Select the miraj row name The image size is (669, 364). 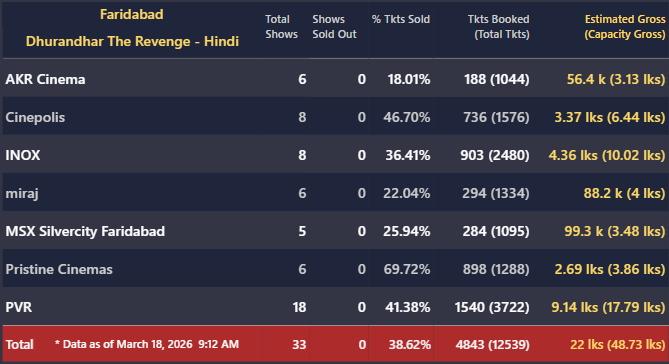coord(22,193)
